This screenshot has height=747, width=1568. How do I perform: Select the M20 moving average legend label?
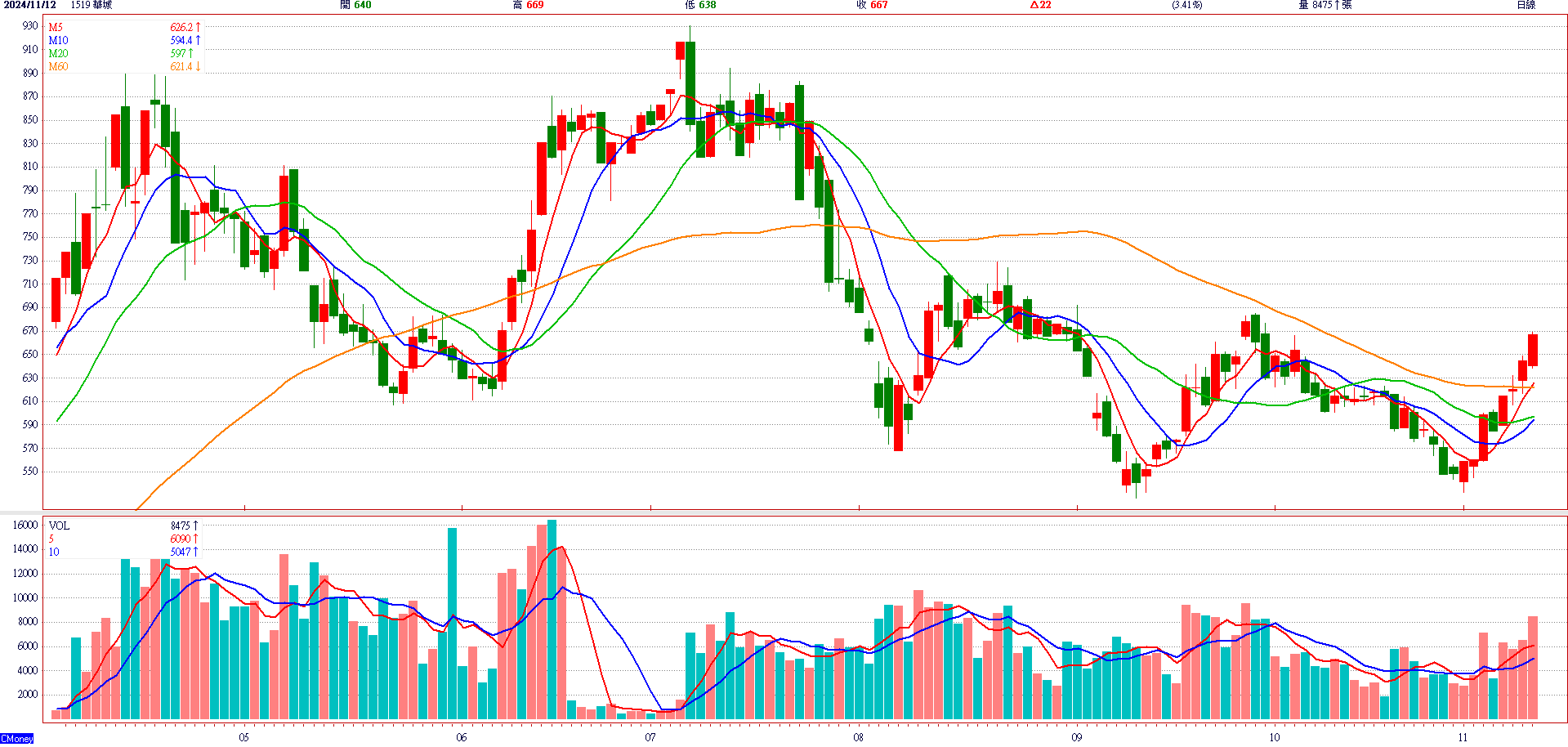click(58, 53)
